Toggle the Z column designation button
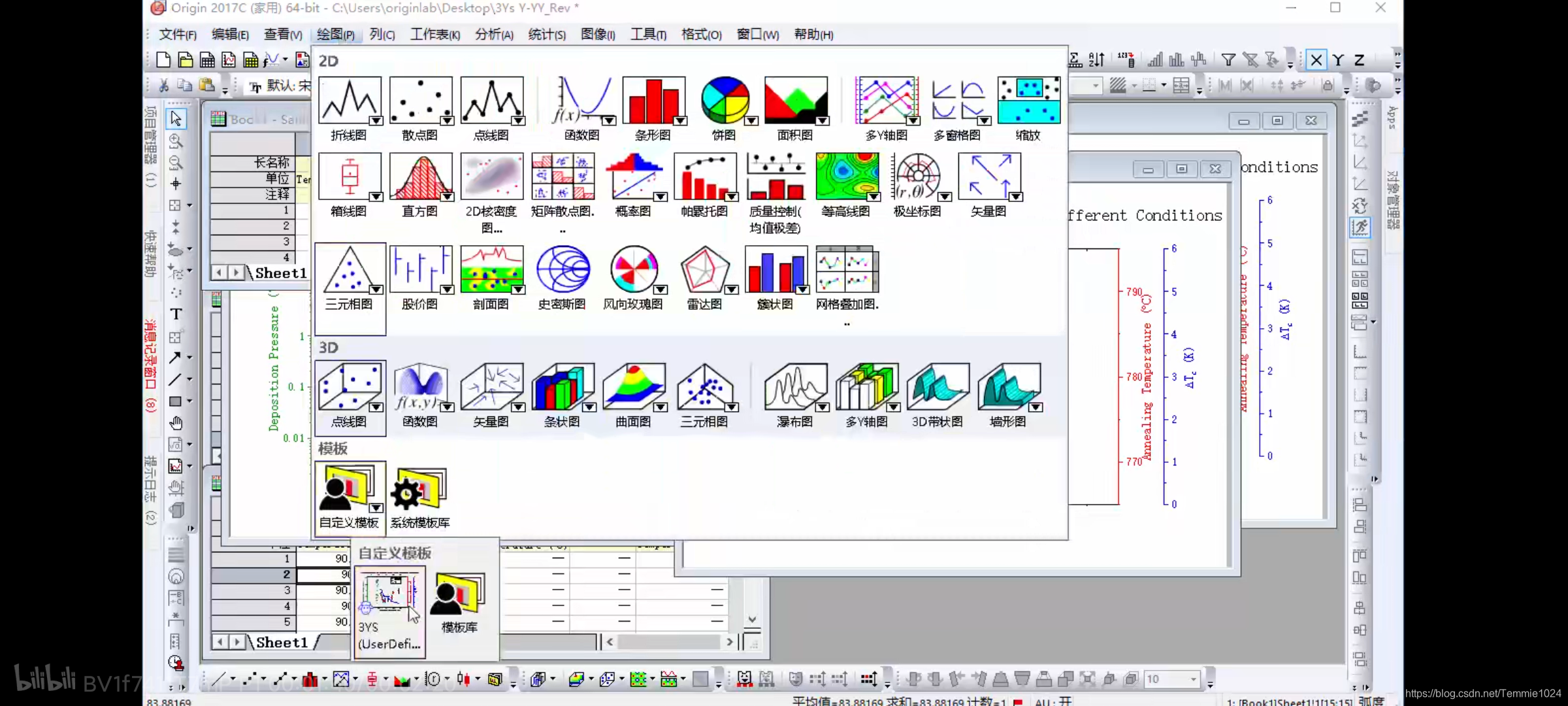This screenshot has width=1568, height=706. [1360, 61]
